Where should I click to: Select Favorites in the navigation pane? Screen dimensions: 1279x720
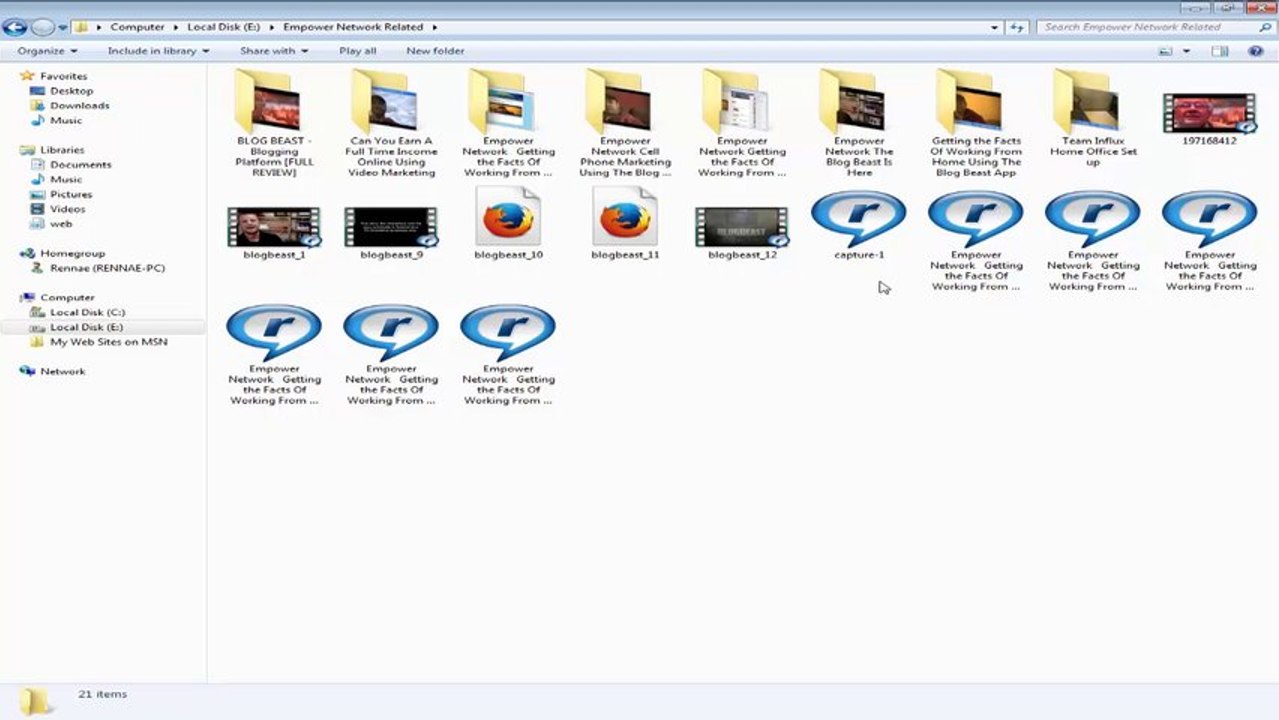(x=63, y=76)
